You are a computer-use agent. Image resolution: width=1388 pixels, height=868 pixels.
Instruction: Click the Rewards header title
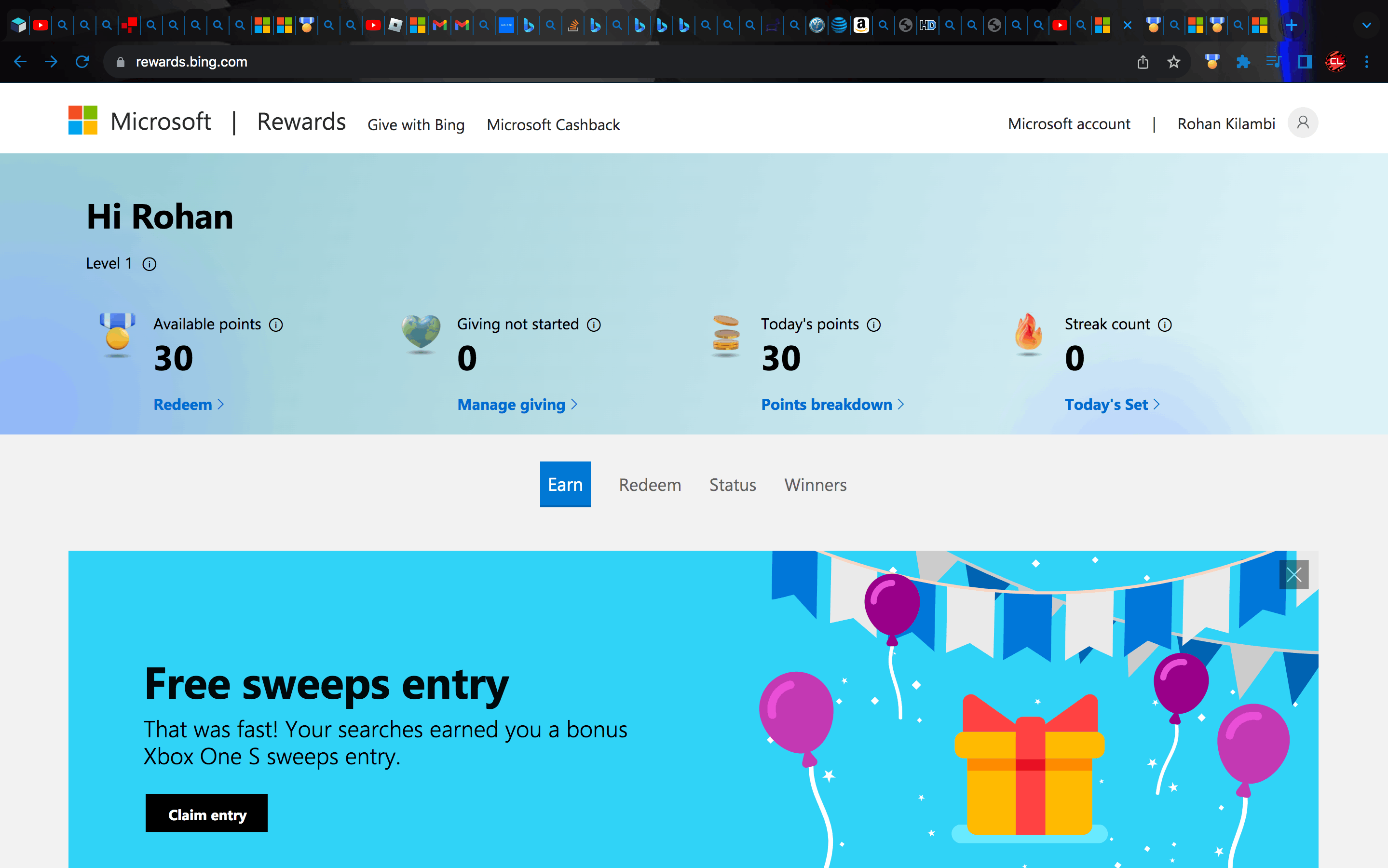point(301,122)
